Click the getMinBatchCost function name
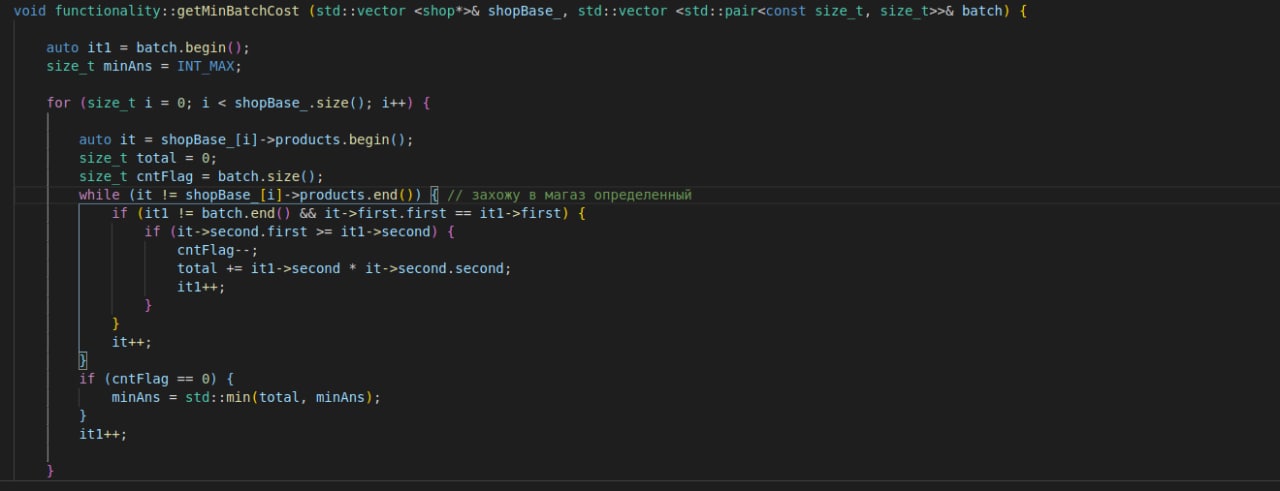1280x491 pixels. [x=238, y=11]
